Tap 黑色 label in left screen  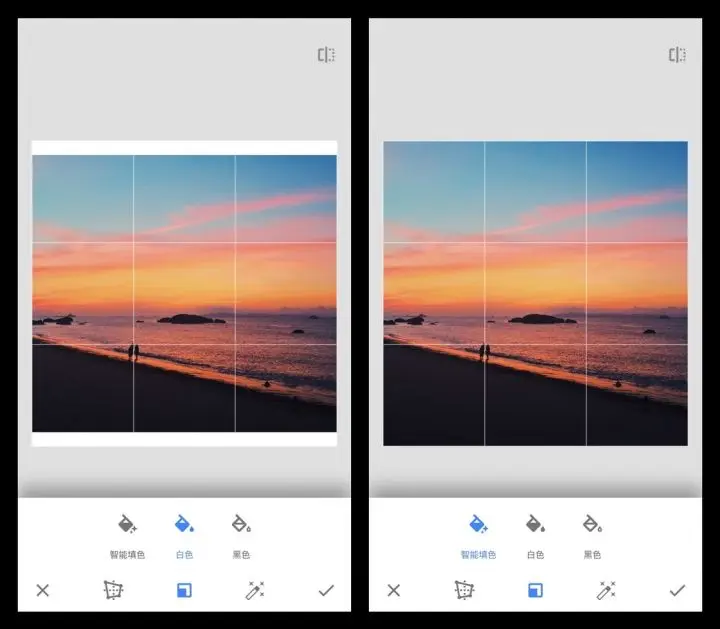[x=241, y=555]
